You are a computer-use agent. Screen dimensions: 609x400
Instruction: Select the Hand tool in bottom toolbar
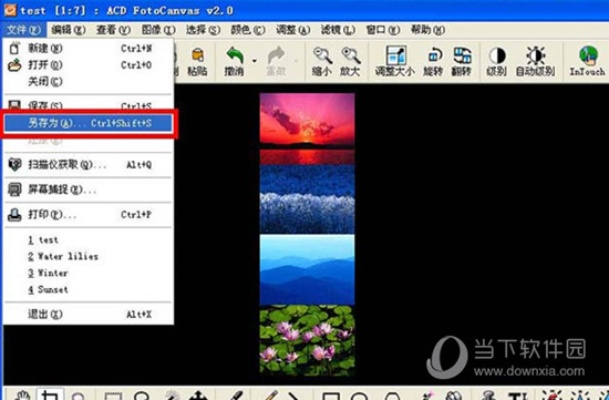[x=23, y=395]
